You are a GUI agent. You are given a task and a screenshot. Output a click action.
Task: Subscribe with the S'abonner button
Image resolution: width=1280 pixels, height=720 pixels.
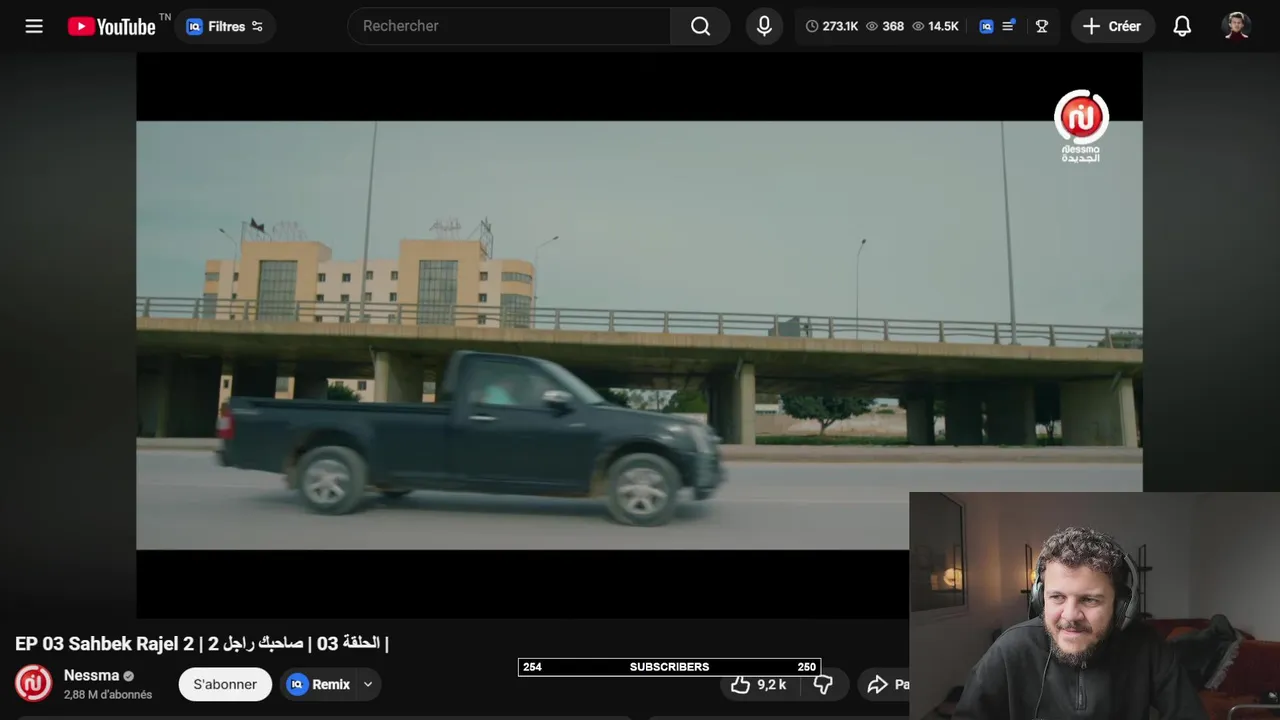(225, 684)
